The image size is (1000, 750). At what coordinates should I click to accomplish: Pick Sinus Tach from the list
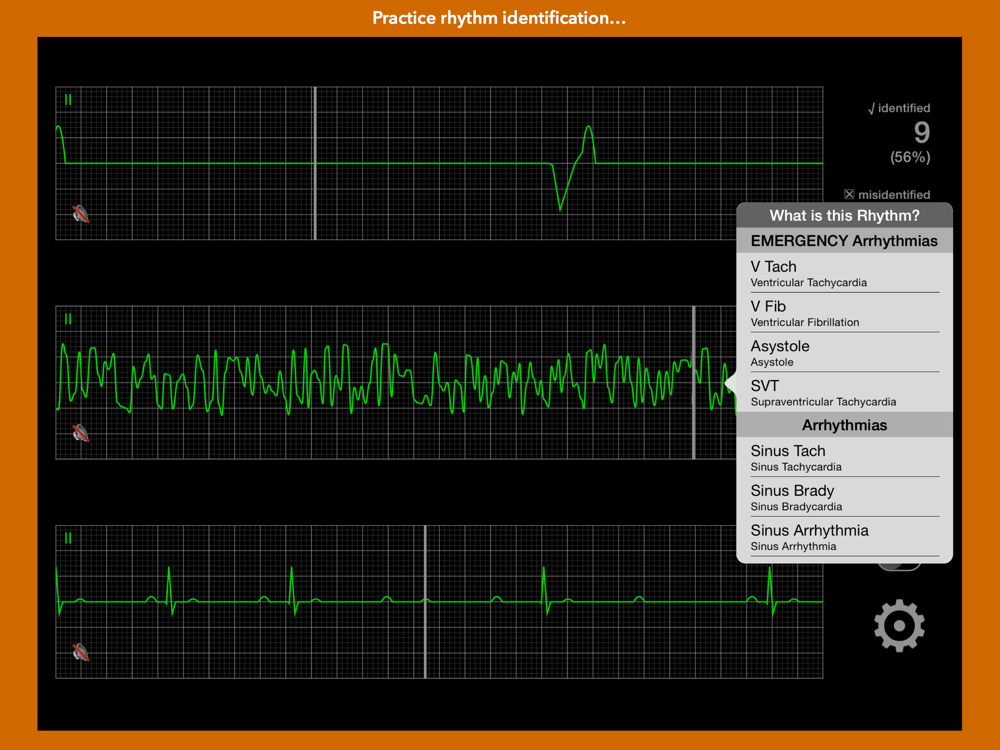point(844,457)
